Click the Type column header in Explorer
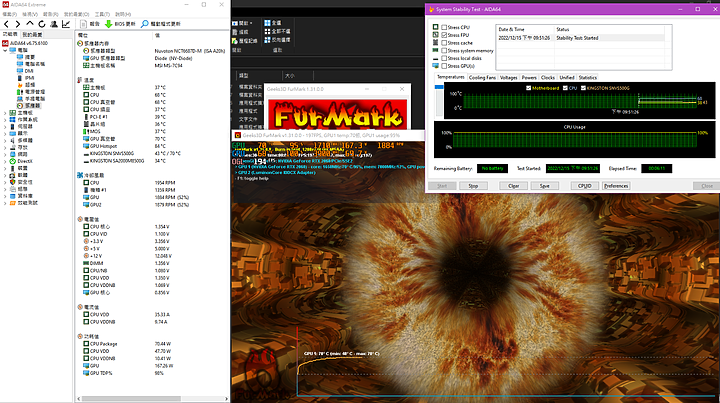Viewport: 720px width, 403px height. point(259,76)
